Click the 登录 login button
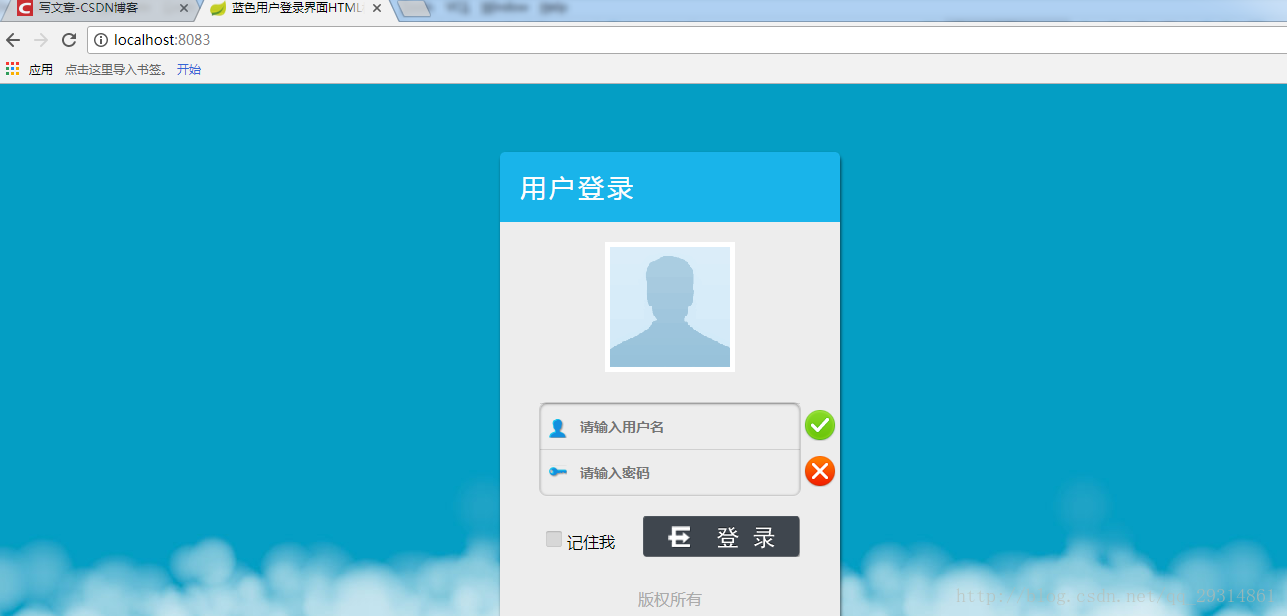Viewport: 1287px width, 616px height. (721, 537)
